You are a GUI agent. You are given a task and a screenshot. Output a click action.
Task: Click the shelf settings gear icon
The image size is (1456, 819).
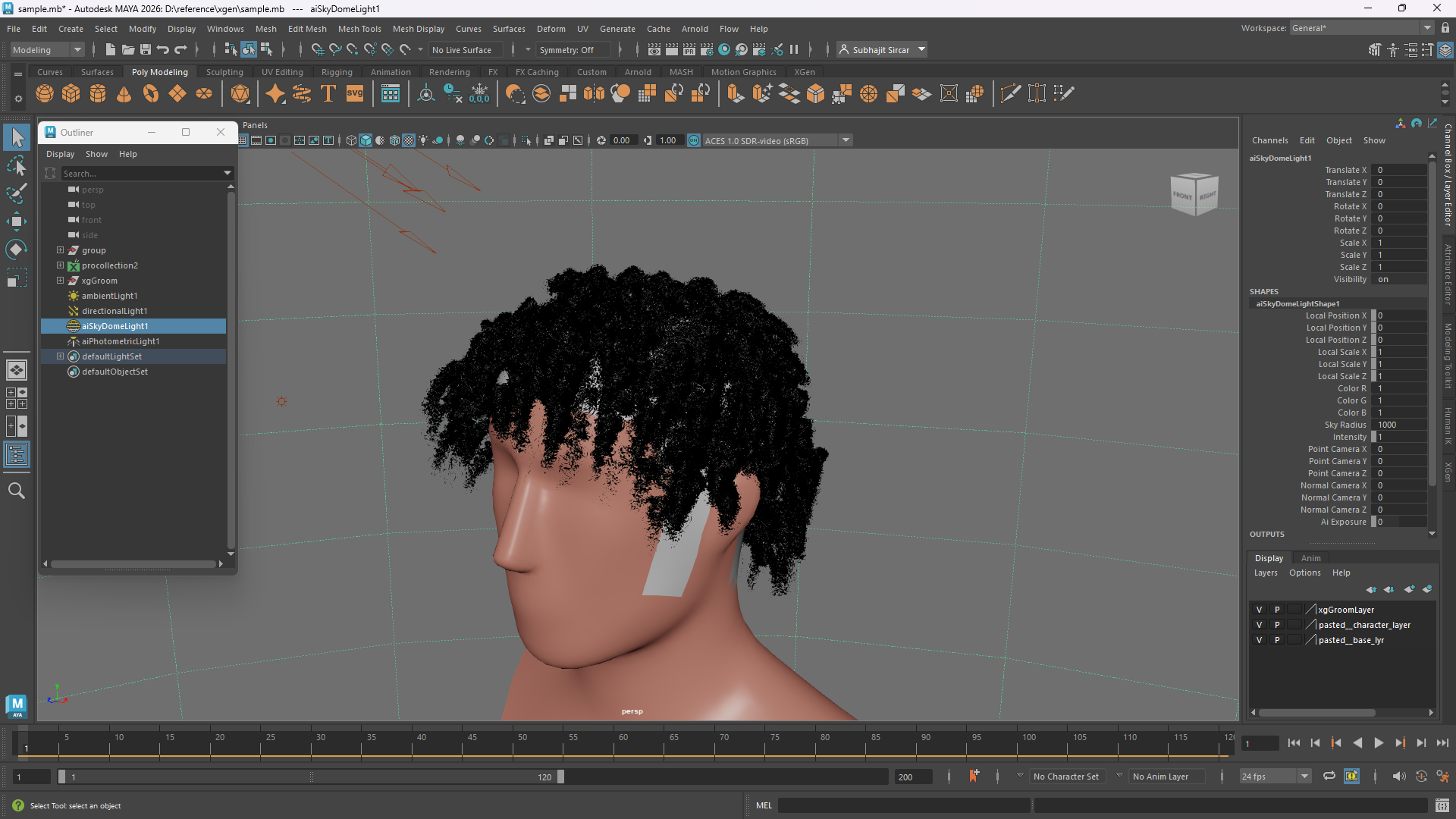18,99
